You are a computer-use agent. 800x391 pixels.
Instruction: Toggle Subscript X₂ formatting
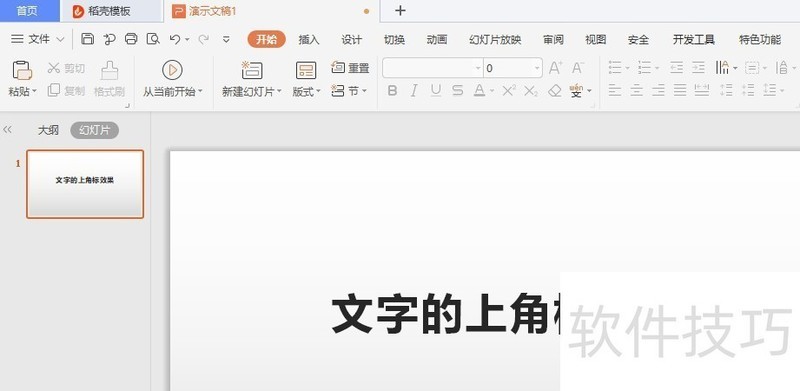pyautogui.click(x=531, y=91)
